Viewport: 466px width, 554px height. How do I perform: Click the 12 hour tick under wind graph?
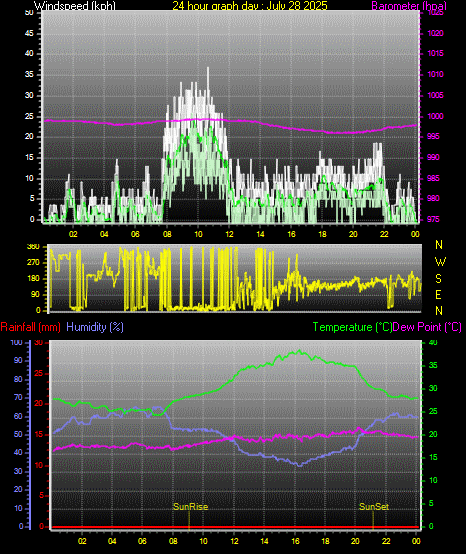[x=229, y=234]
